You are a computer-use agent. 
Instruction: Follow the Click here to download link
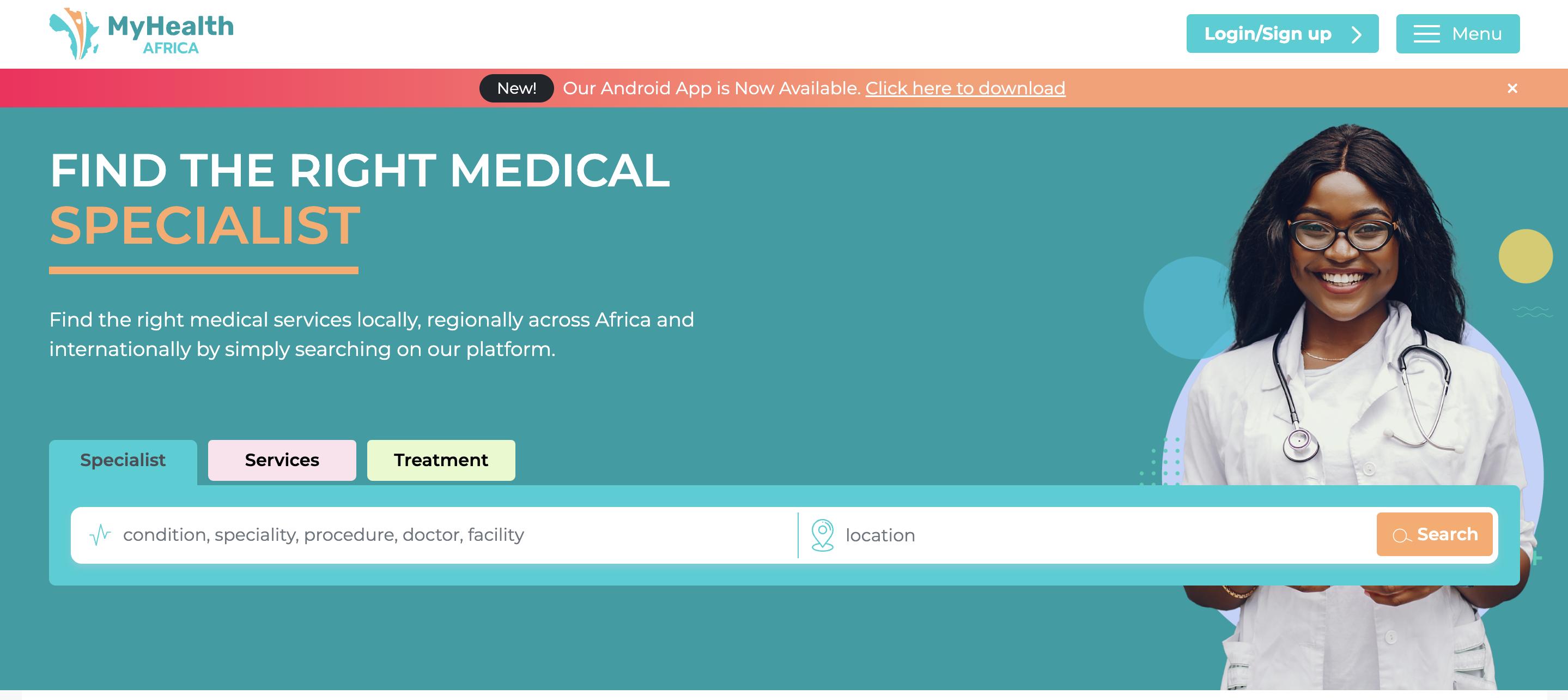click(965, 88)
